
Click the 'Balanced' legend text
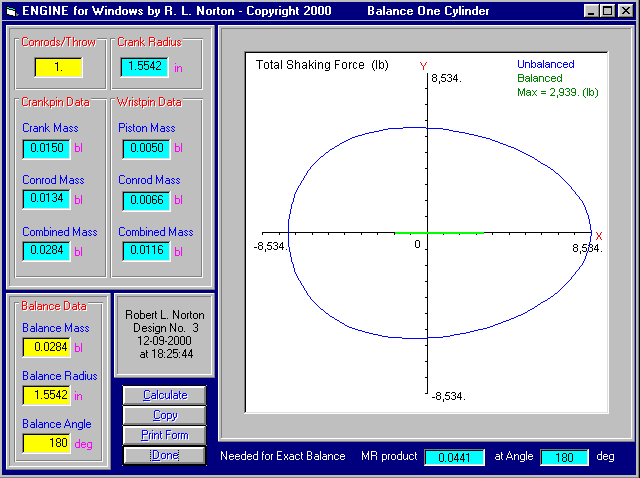[540, 78]
